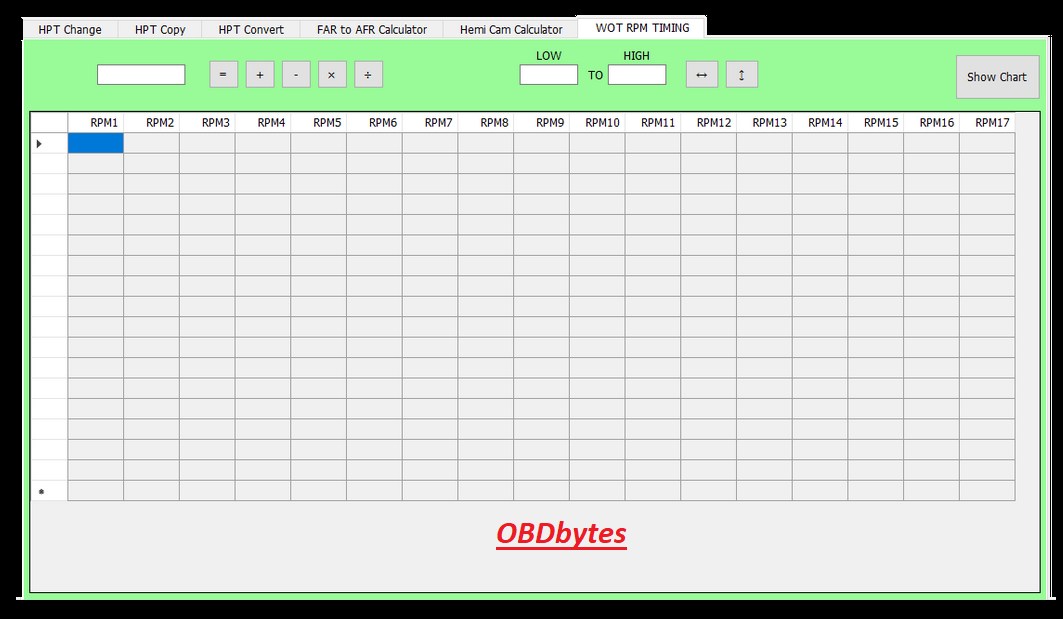The image size is (1063, 619).
Task: Click the LOW value input field
Action: tap(548, 75)
